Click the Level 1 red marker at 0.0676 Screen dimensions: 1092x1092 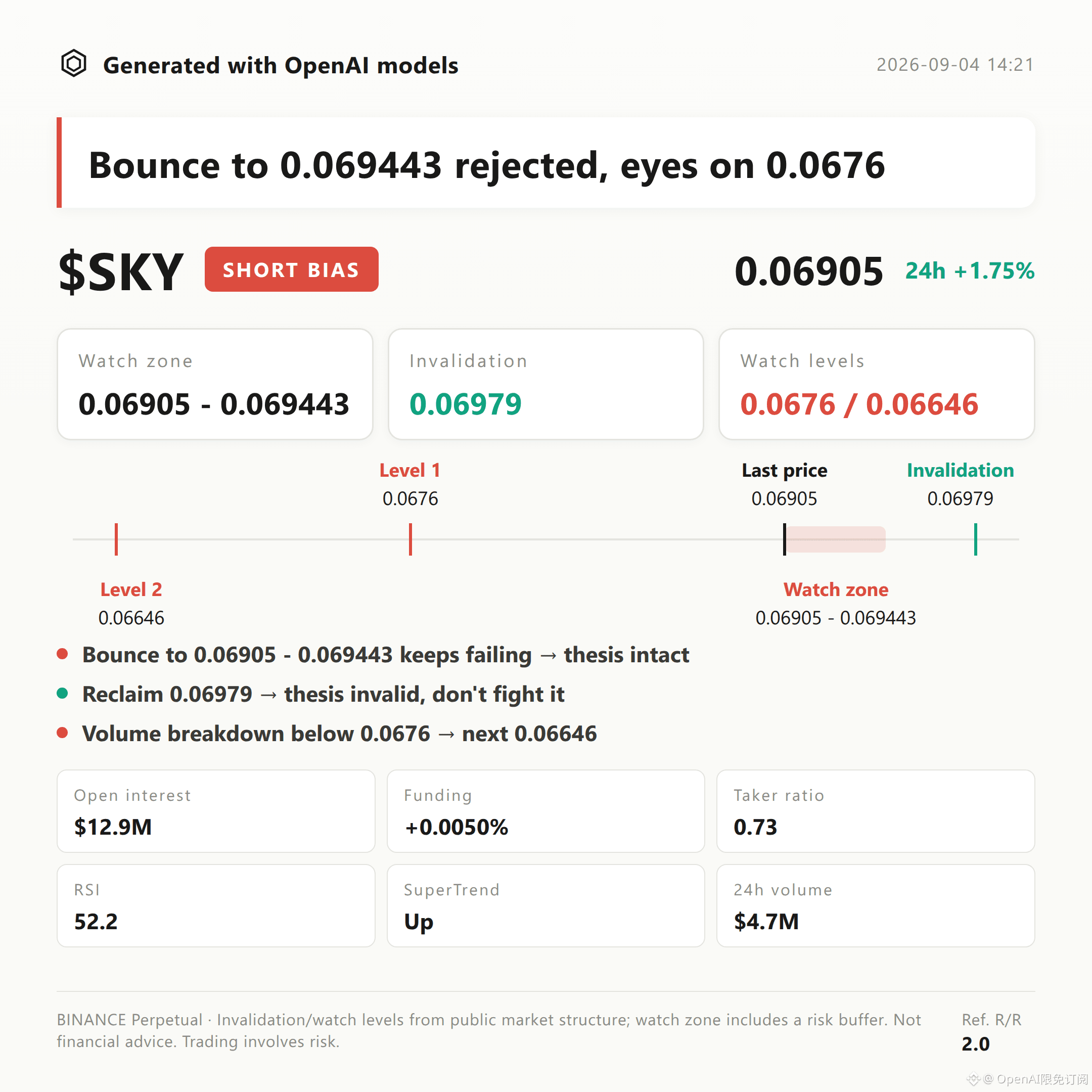click(411, 539)
